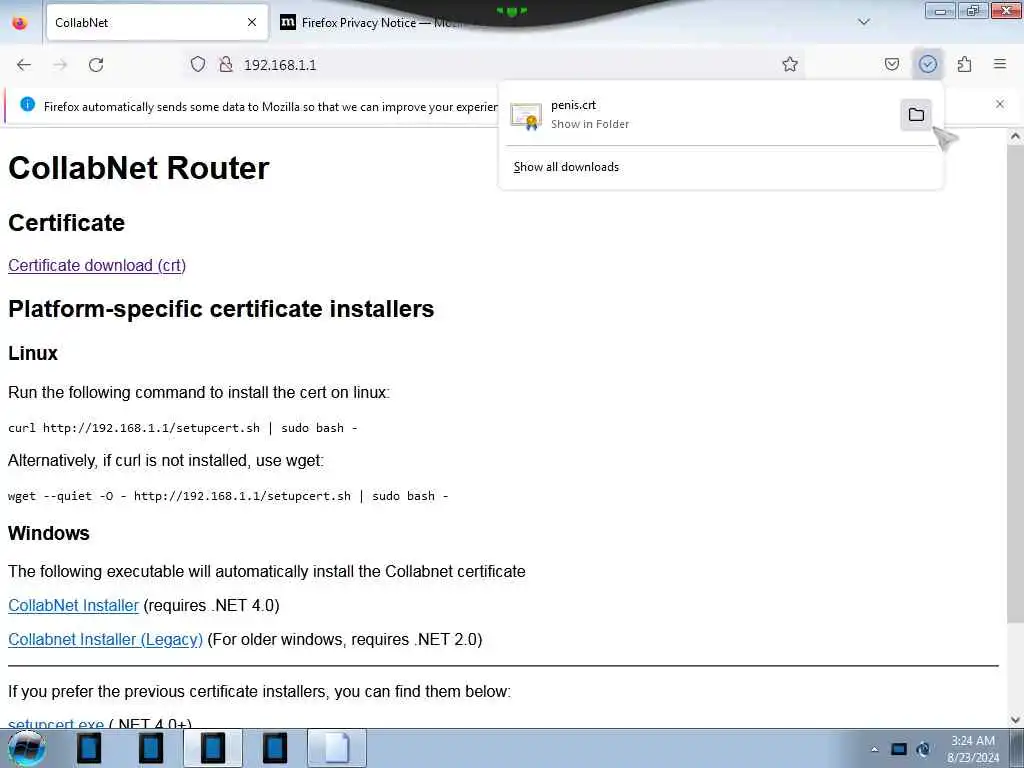Download the certificate via crt link

coord(97,265)
